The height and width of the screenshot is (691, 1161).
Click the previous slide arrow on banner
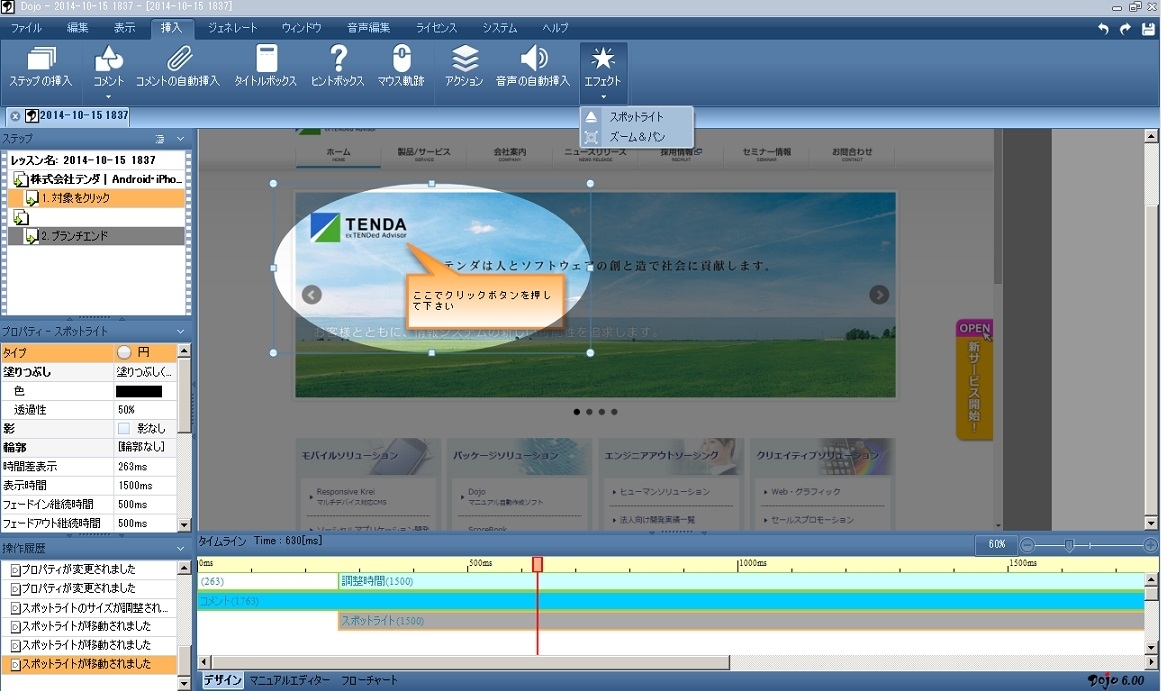coord(312,295)
